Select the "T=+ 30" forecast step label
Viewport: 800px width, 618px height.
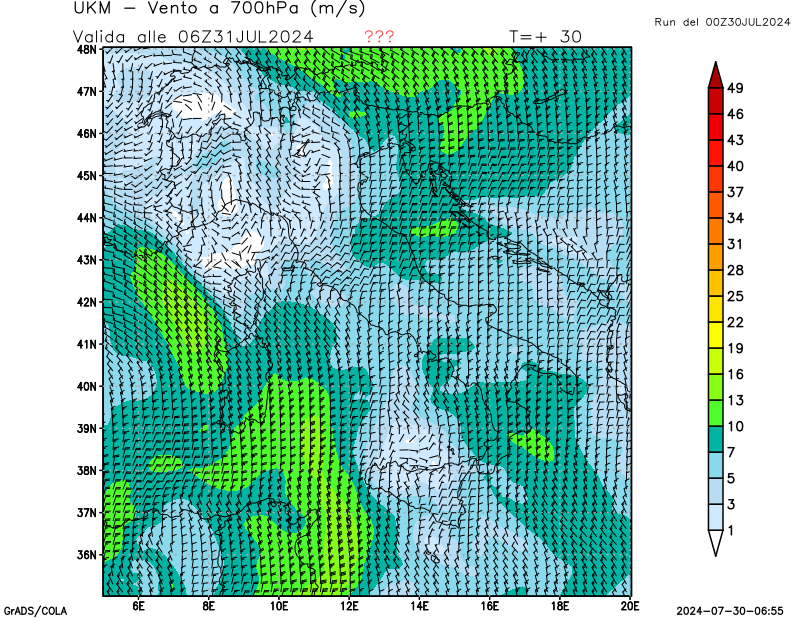pyautogui.click(x=546, y=36)
